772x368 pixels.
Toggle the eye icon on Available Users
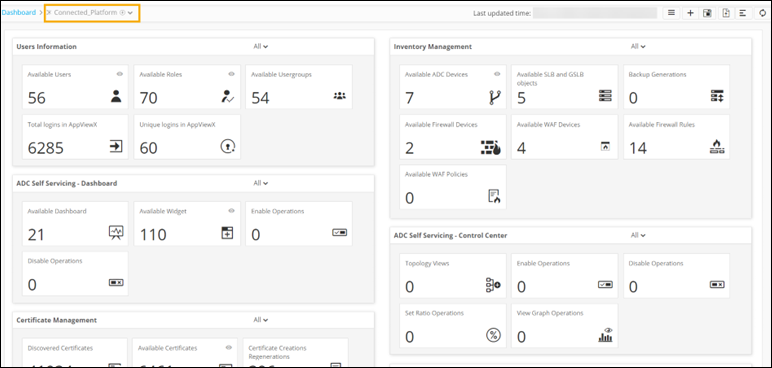[x=120, y=74]
